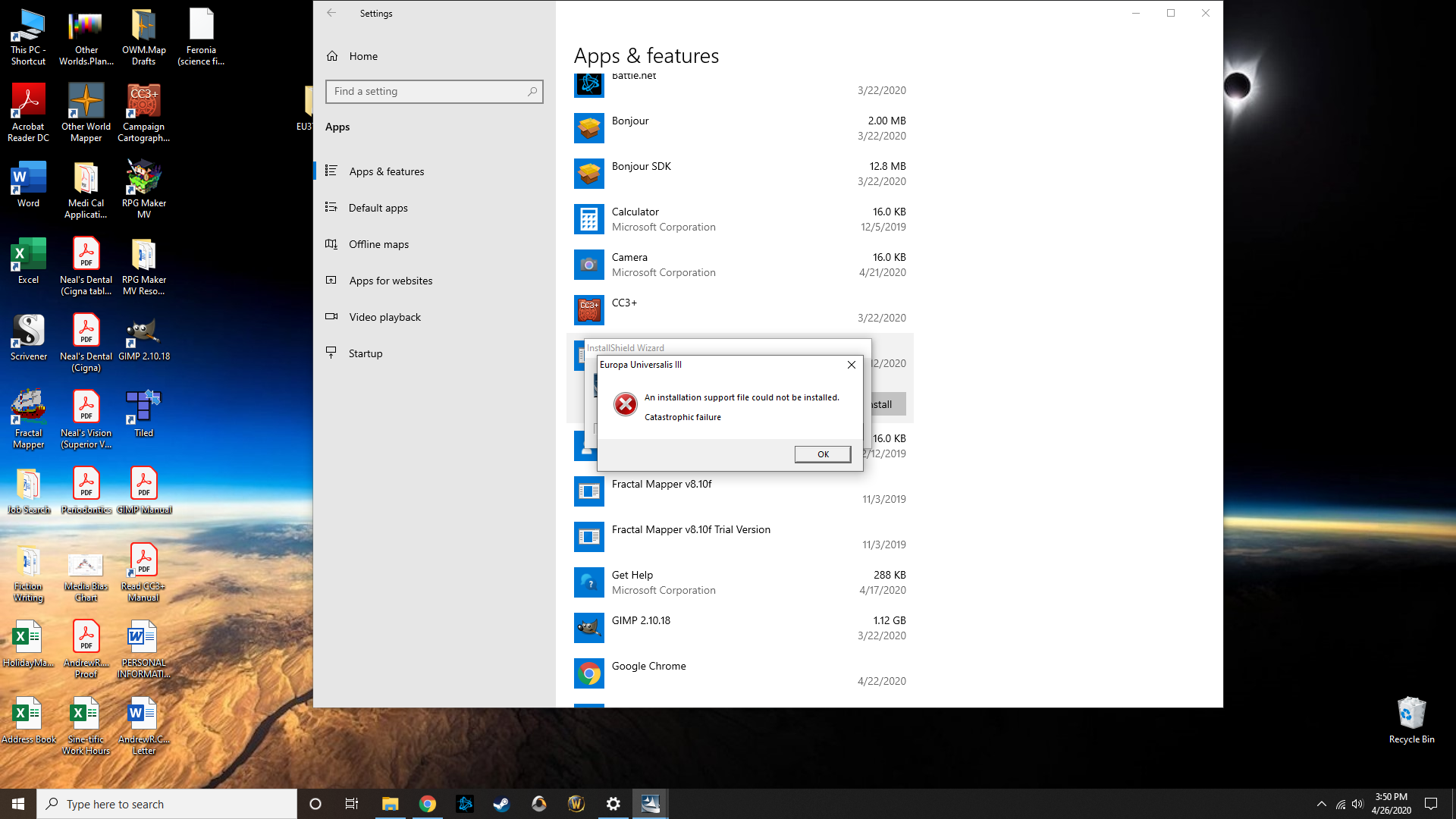The height and width of the screenshot is (819, 1456).
Task: Select Default apps in the sidebar
Action: click(x=435, y=208)
